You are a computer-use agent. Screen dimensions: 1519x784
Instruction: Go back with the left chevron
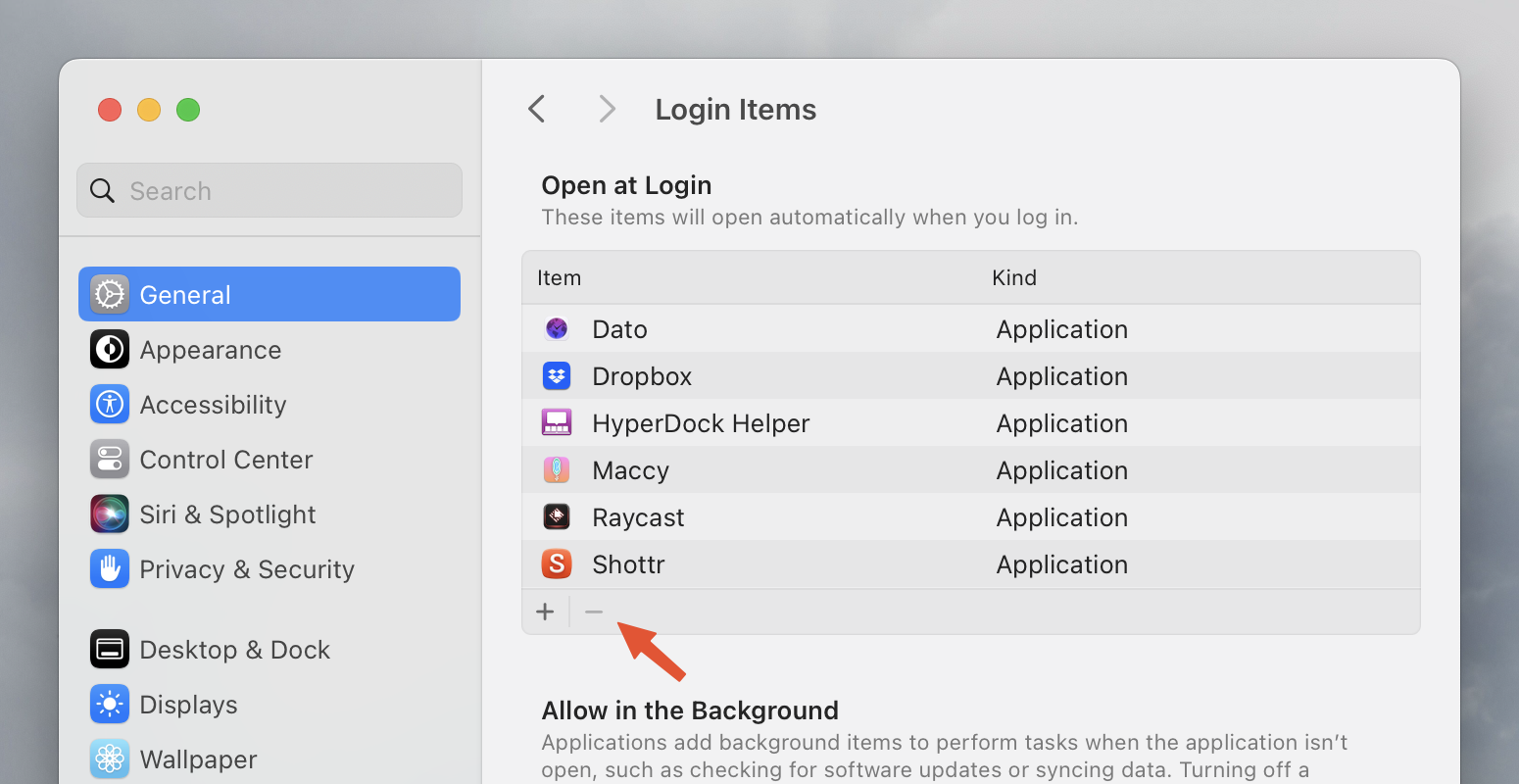[536, 109]
